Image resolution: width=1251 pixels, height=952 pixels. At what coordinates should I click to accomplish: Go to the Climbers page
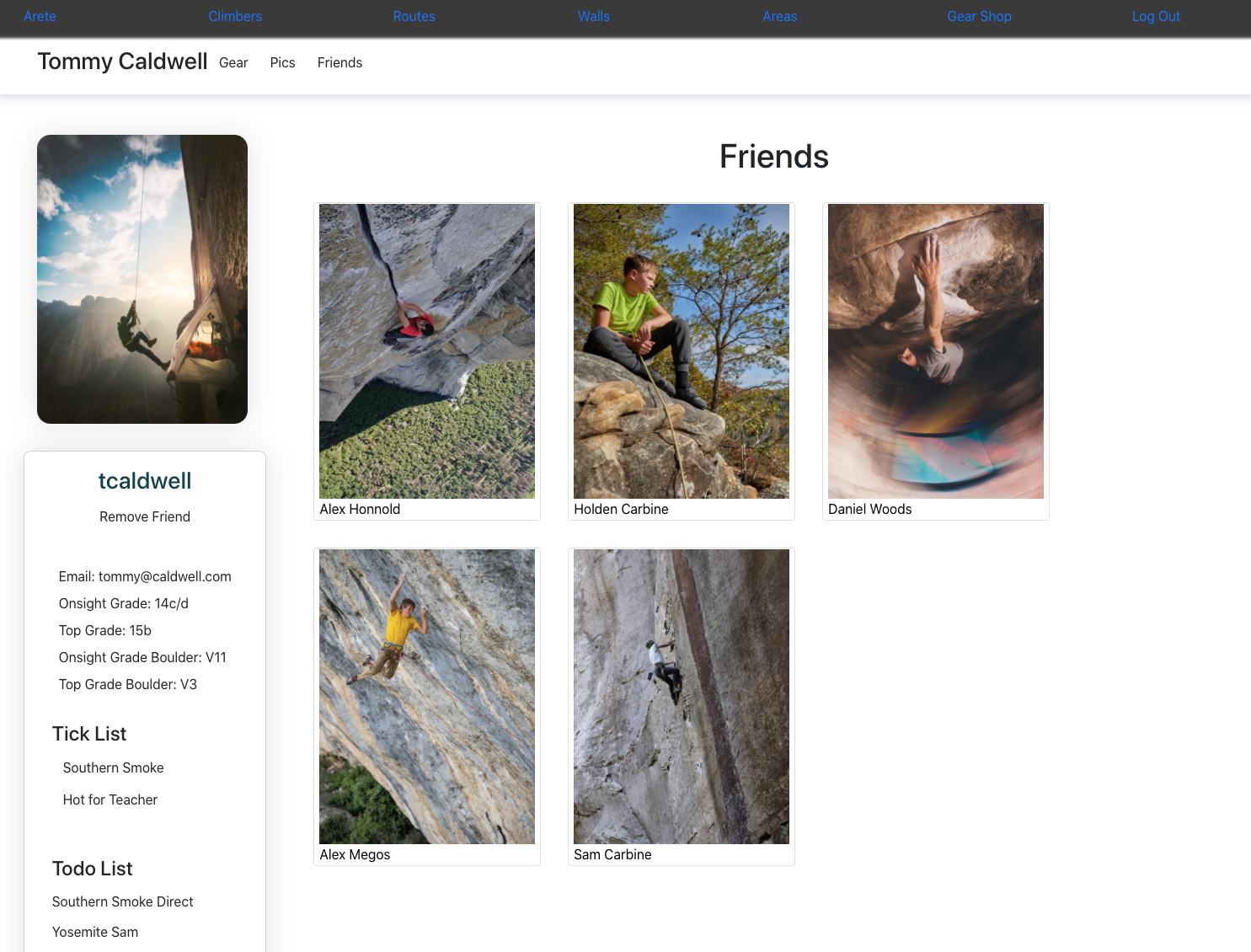point(235,16)
